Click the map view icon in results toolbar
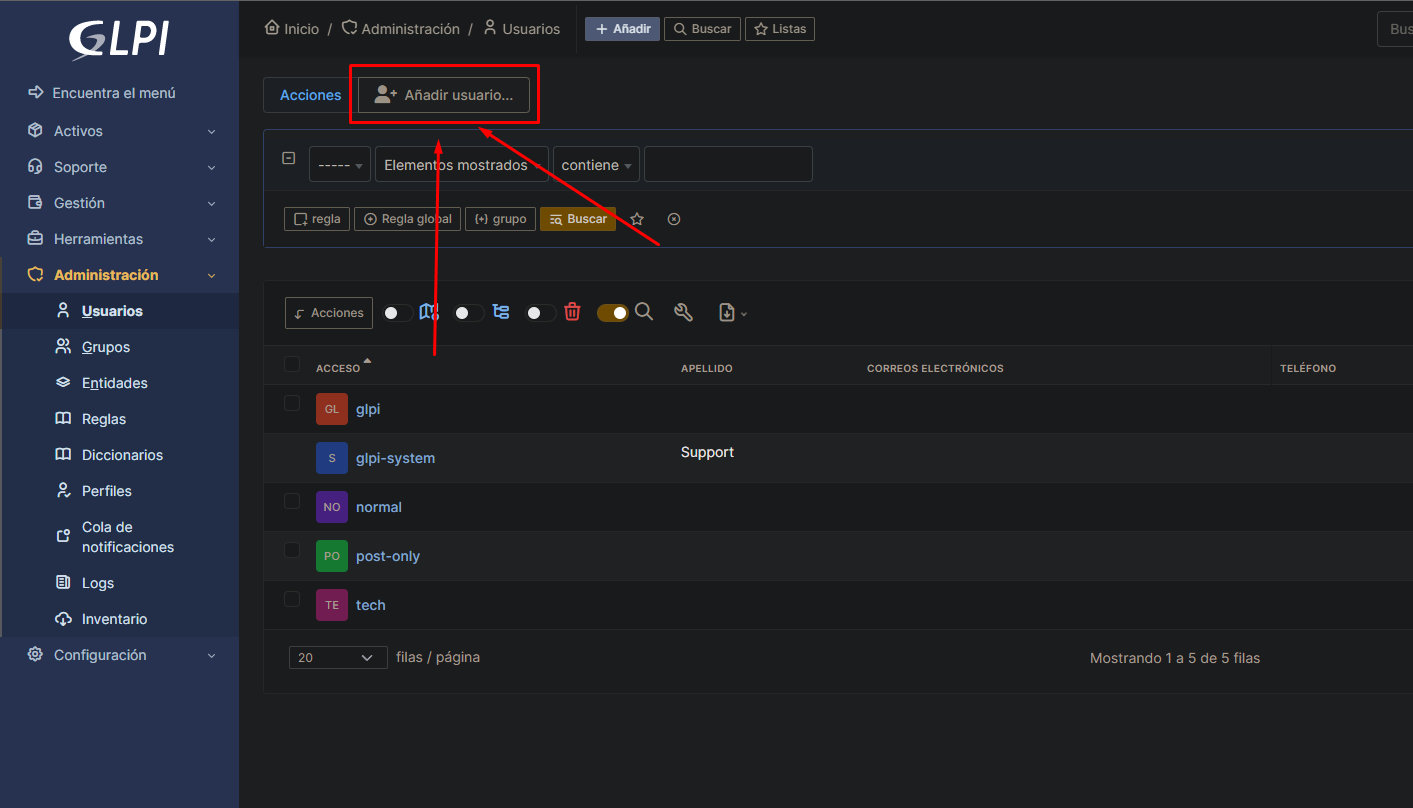 (x=429, y=312)
